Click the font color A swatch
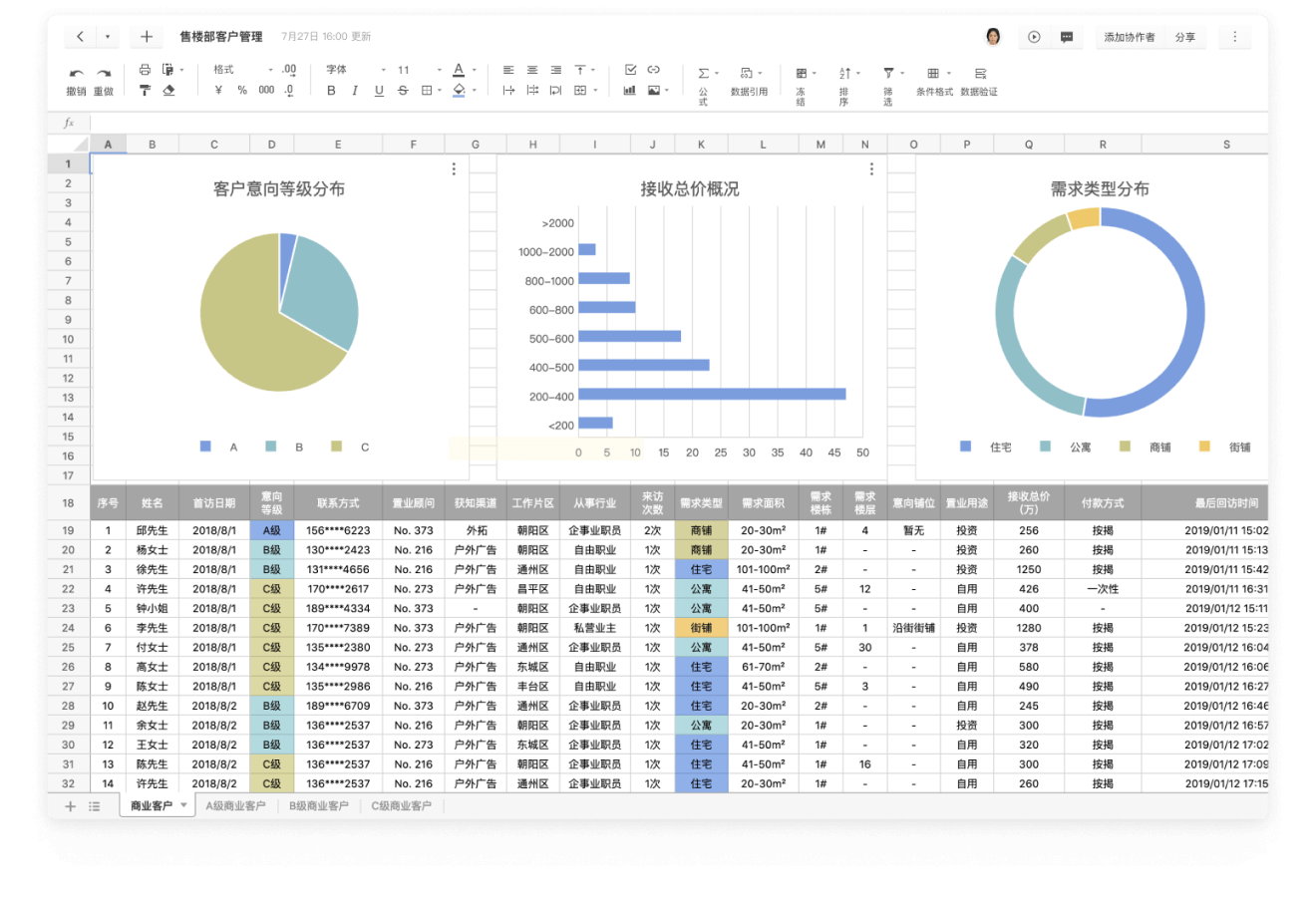 tap(459, 70)
